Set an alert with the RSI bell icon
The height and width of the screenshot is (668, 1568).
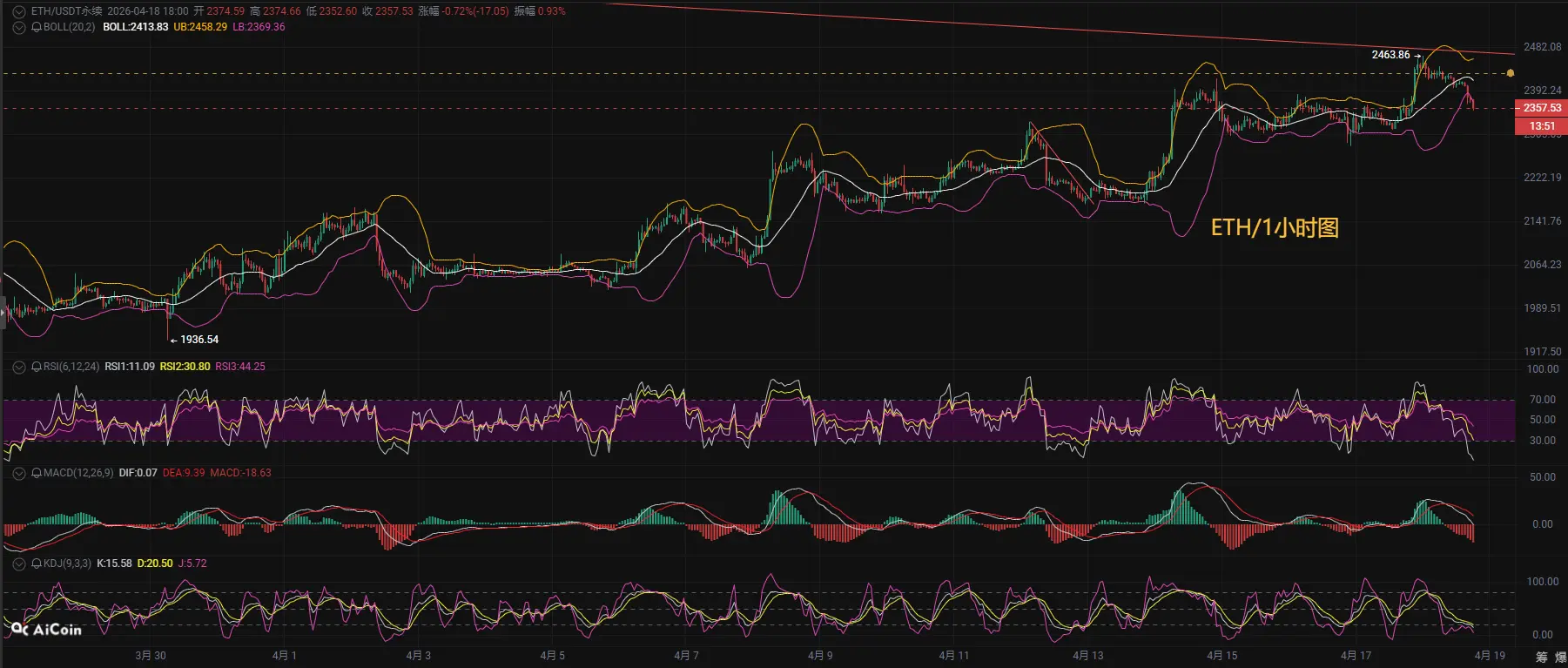click(x=37, y=367)
